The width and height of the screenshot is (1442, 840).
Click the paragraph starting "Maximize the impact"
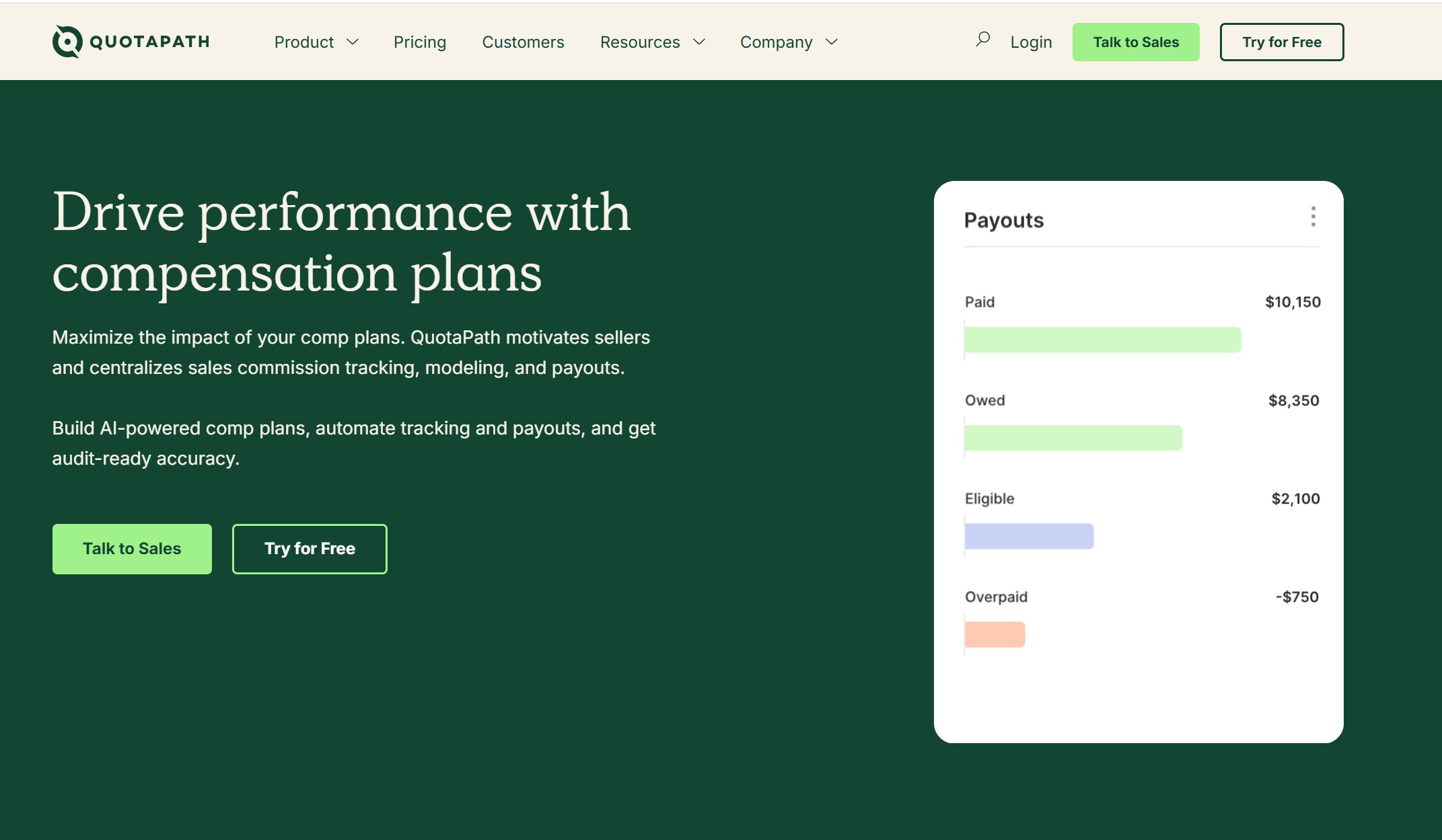point(351,352)
